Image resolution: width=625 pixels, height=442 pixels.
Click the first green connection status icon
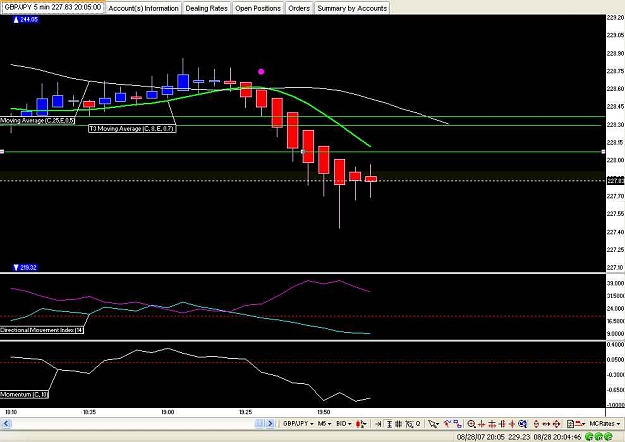point(589,437)
